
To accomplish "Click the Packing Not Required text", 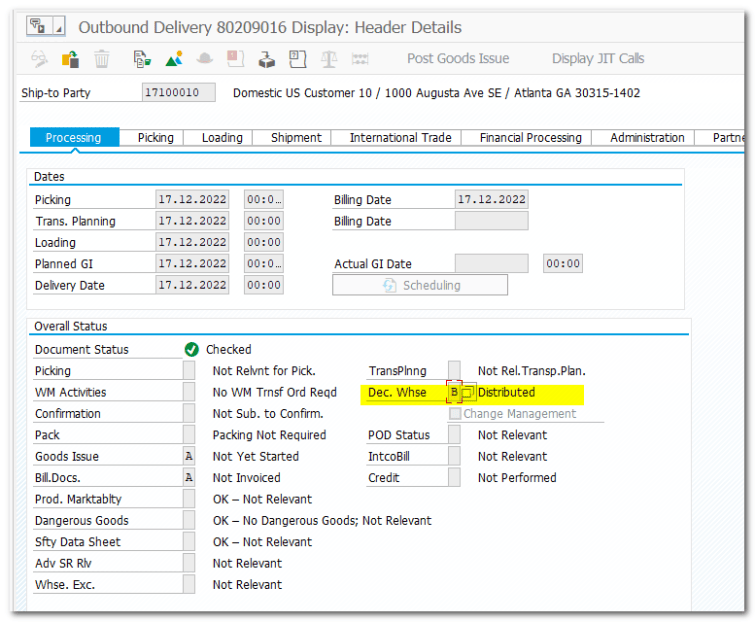I will pos(269,435).
